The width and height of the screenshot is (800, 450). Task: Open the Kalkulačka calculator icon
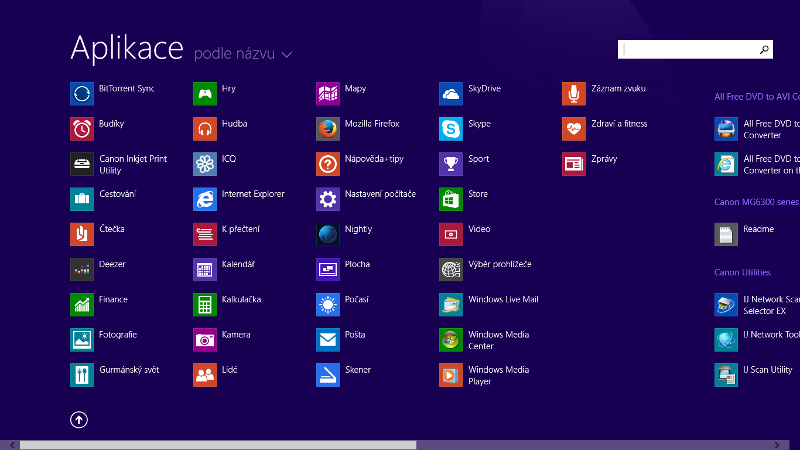pos(204,304)
